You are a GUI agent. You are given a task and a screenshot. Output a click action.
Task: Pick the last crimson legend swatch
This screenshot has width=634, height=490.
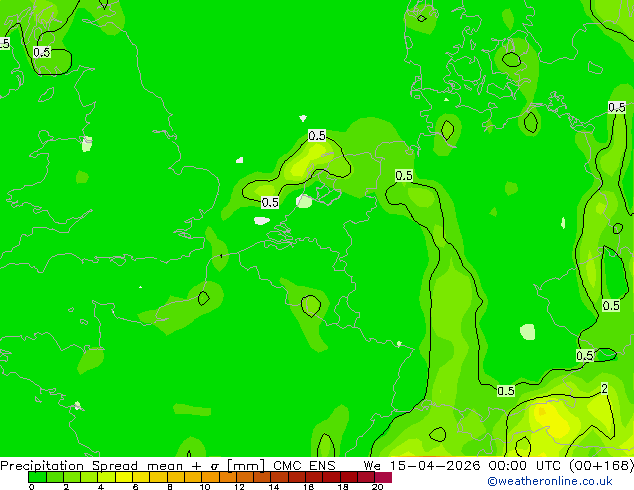383,477
